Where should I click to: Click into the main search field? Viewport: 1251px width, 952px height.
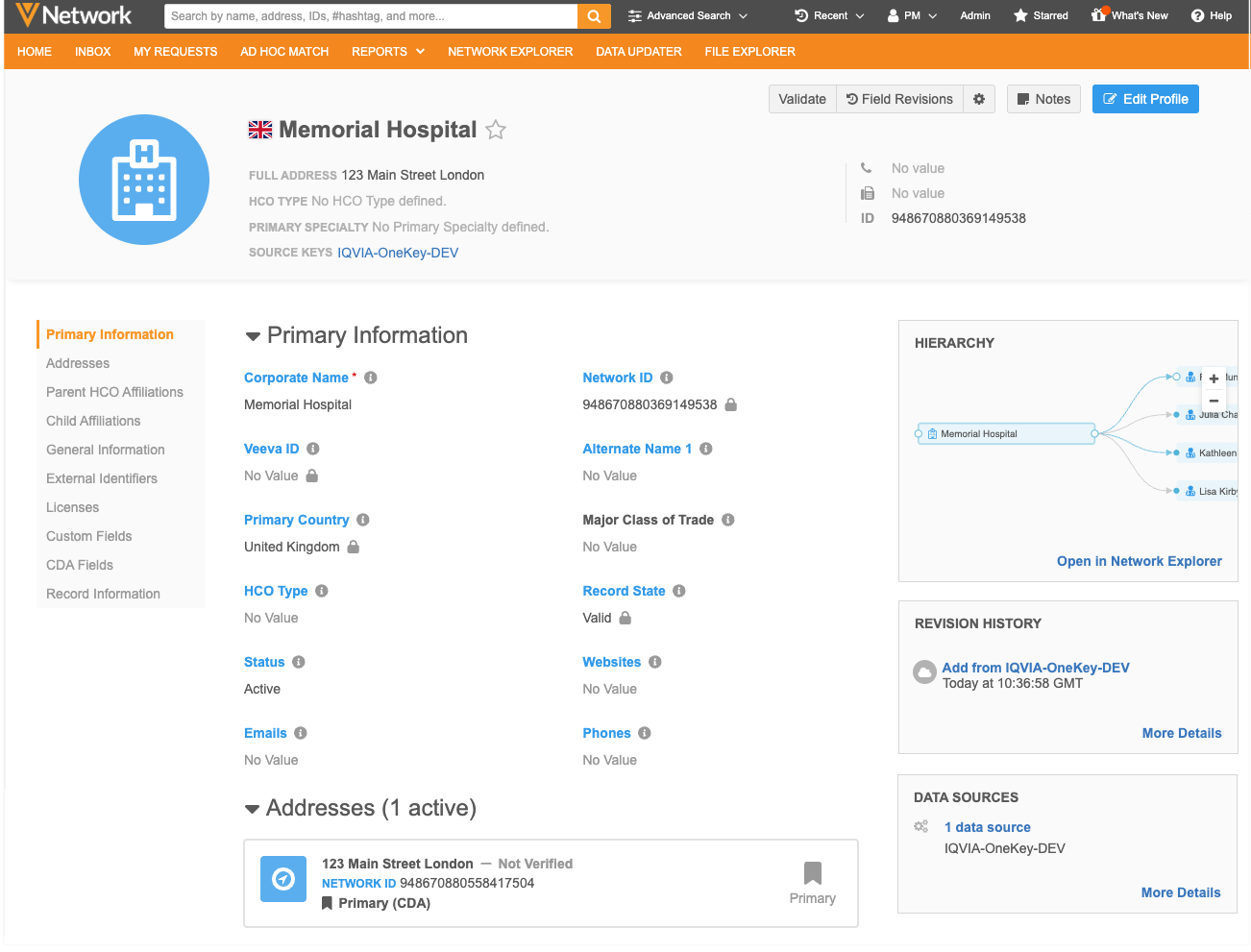click(x=371, y=16)
